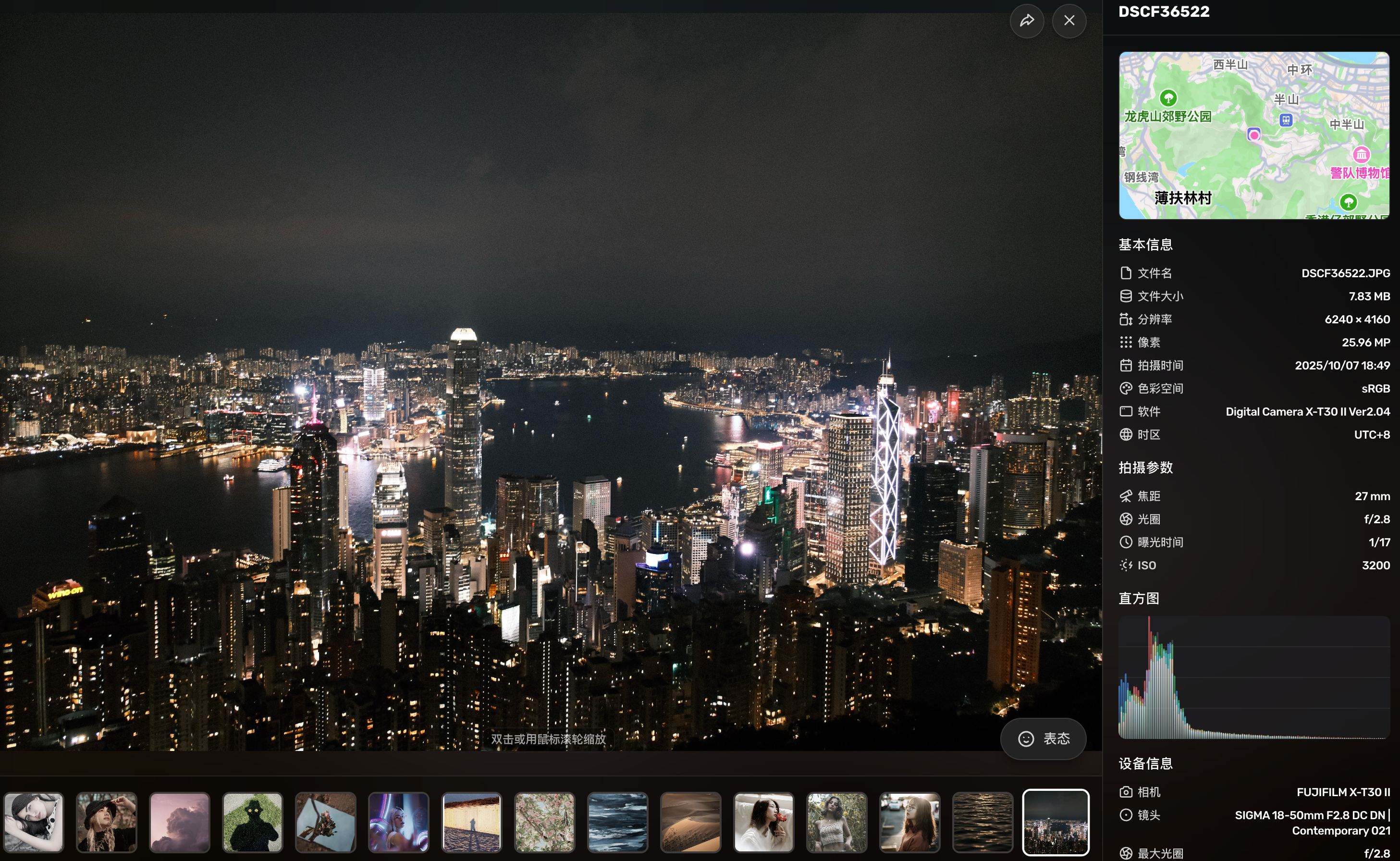Click the UTC+8 timezone value
The height and width of the screenshot is (861, 1400).
click(x=1372, y=434)
